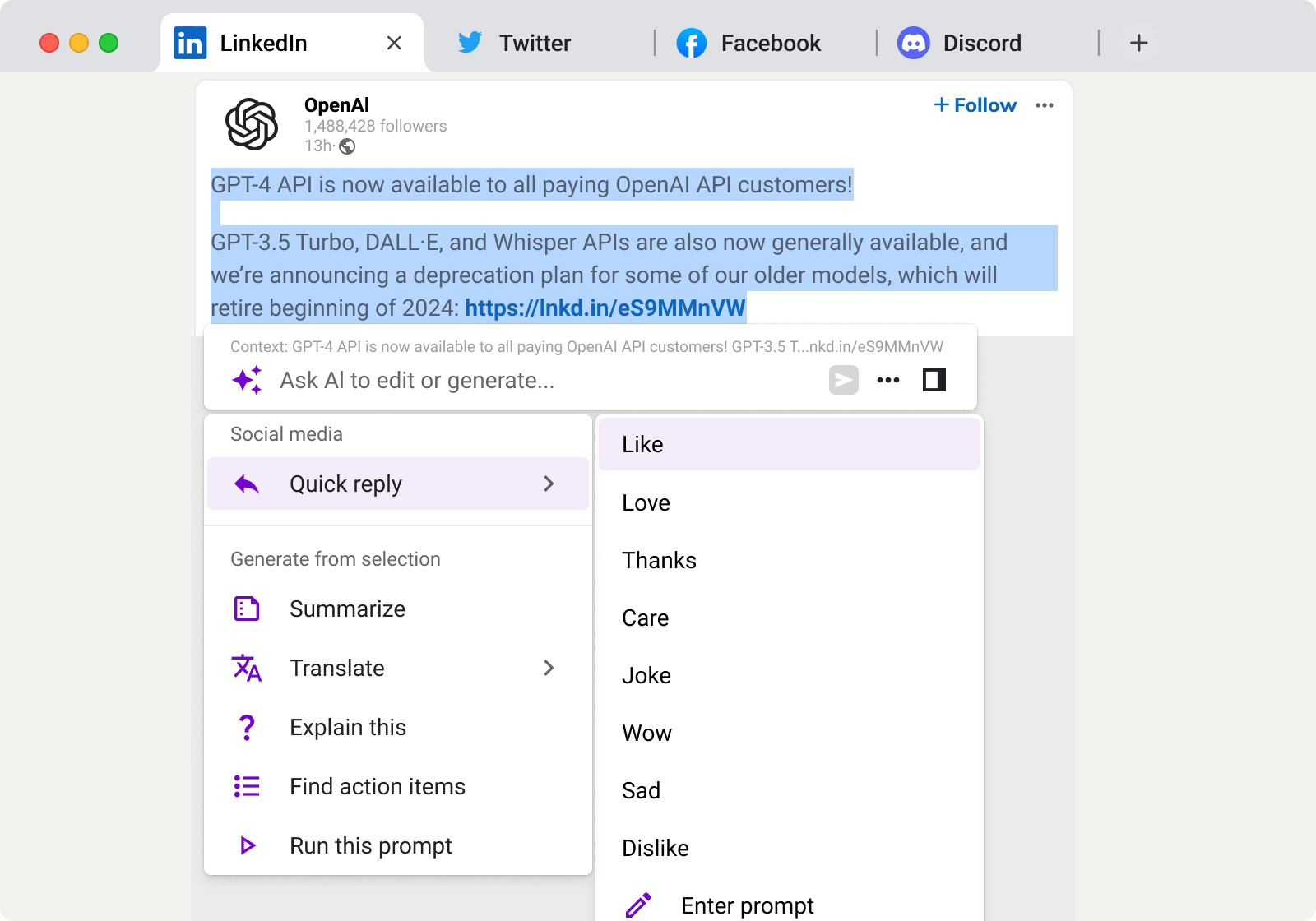The image size is (1316, 921).
Task: Follow the OpenAI page
Action: click(975, 105)
